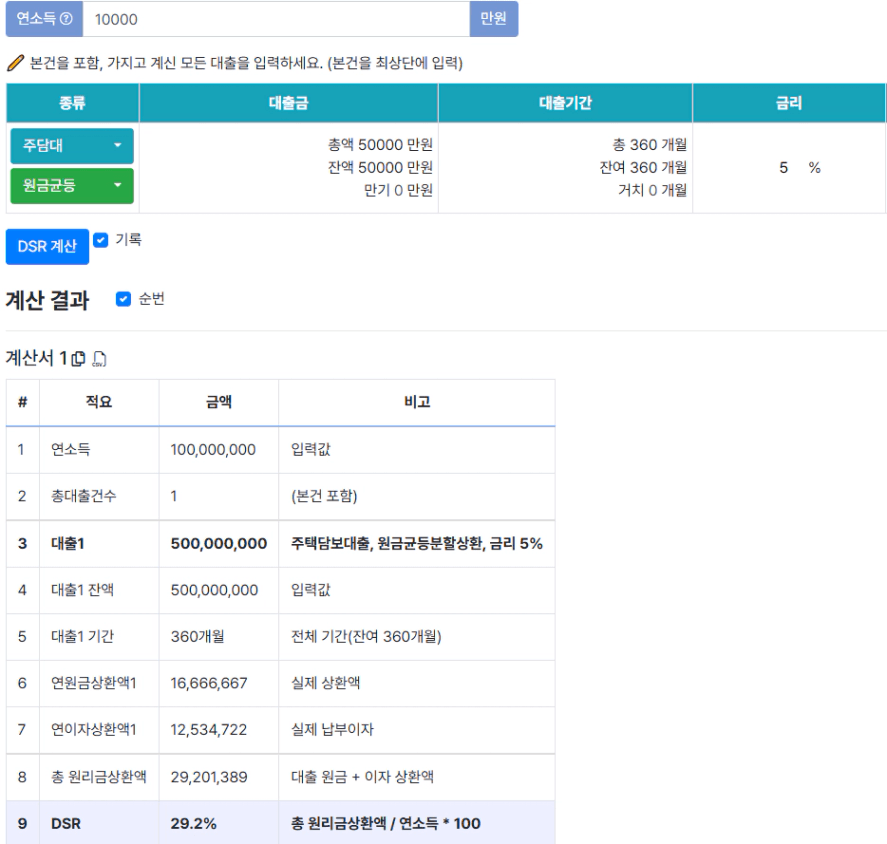
Task: Click the 만원 unit label beside income
Action: tap(493, 20)
